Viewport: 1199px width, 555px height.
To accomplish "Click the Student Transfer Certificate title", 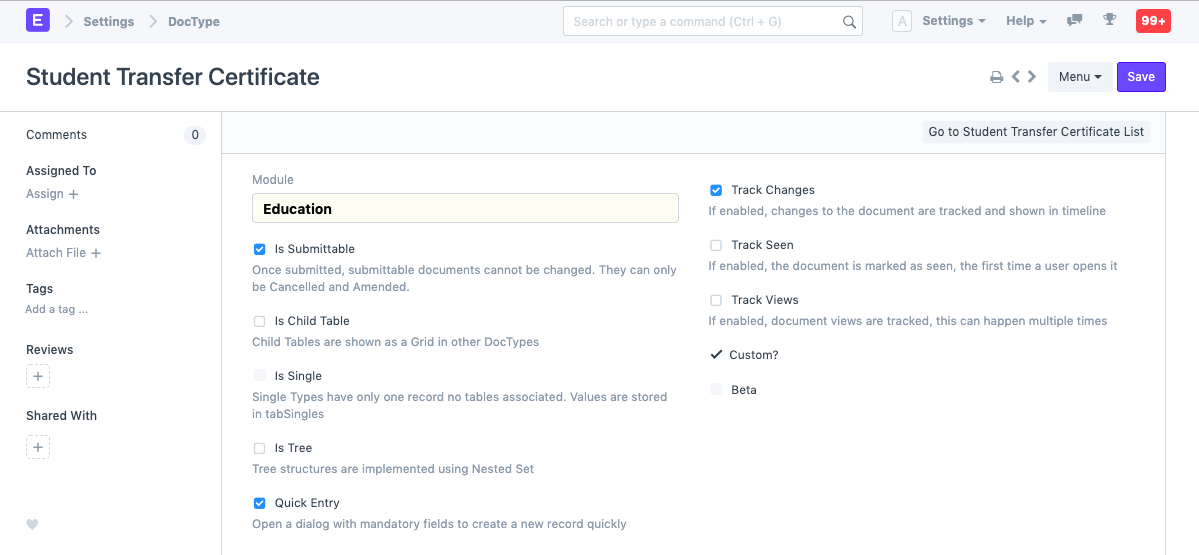I will coord(173,76).
